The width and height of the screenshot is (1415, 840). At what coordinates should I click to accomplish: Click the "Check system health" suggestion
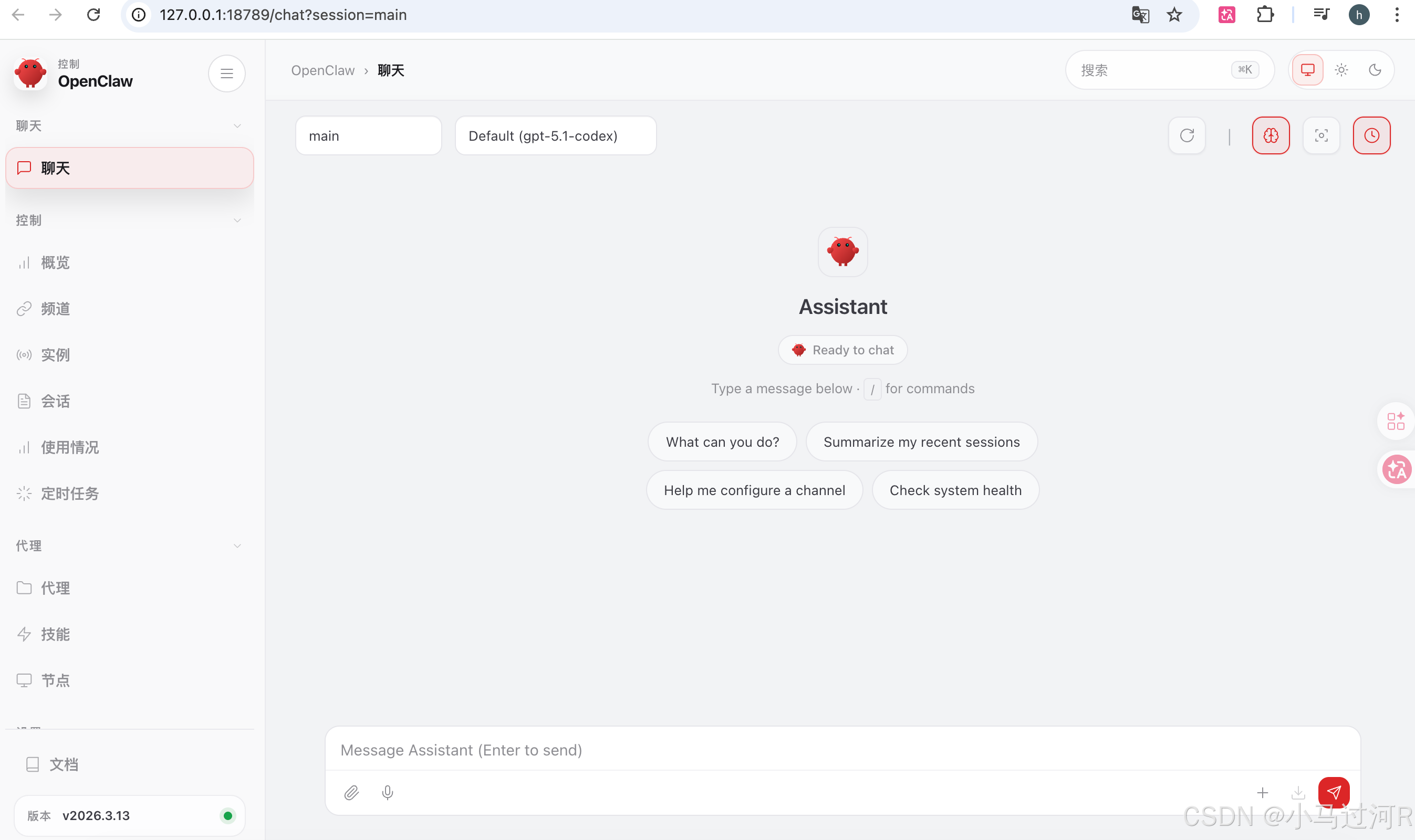point(955,490)
